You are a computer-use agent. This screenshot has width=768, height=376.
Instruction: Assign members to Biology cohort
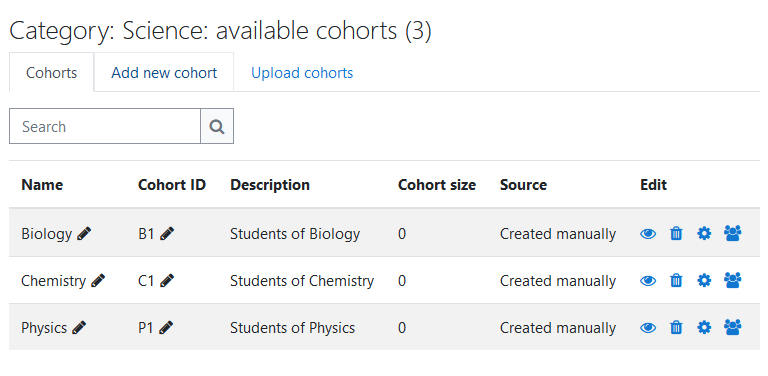(x=733, y=234)
